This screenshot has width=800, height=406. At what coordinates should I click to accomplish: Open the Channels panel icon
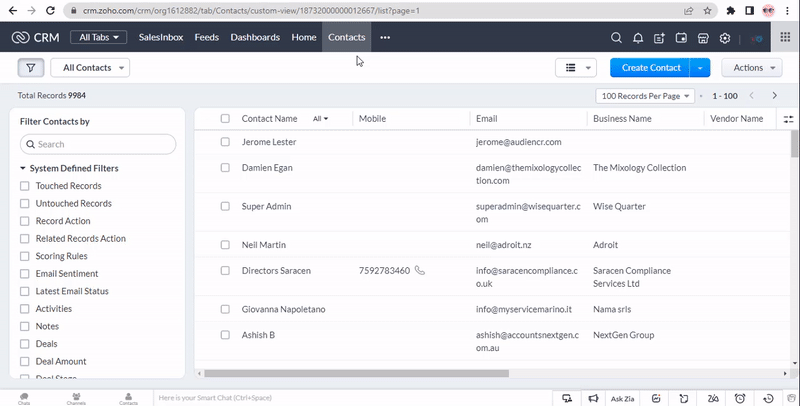pos(76,398)
